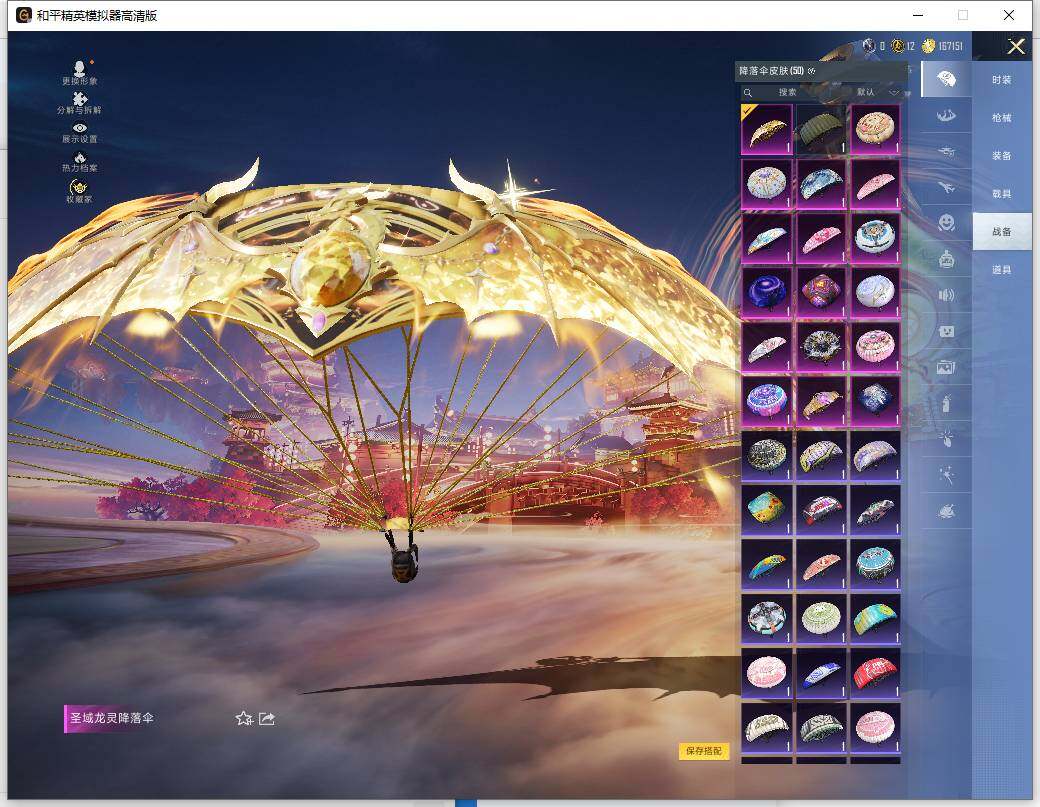Switch to the 载具 tab
The height and width of the screenshot is (807, 1040).
[1001, 194]
